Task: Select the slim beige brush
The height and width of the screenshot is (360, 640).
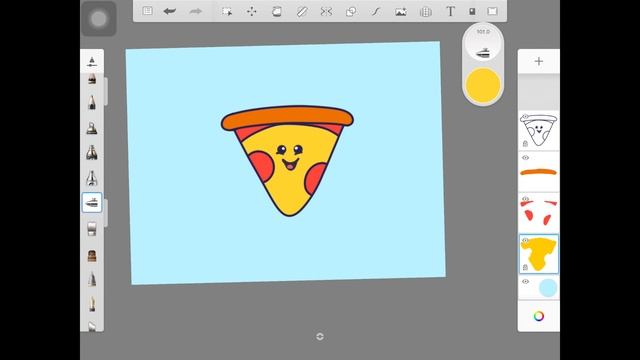Action: tap(92, 304)
